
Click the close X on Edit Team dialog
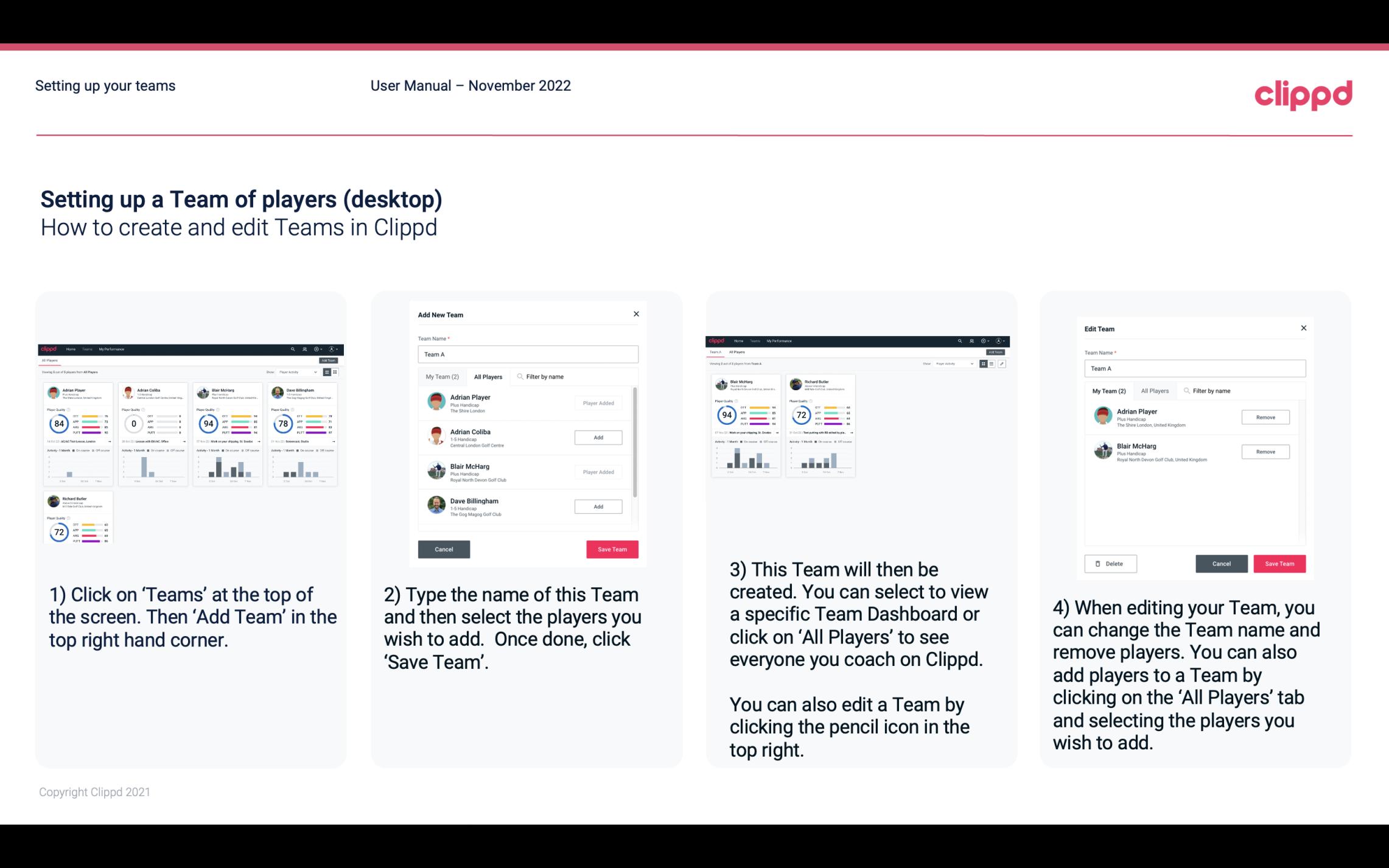(x=1303, y=328)
